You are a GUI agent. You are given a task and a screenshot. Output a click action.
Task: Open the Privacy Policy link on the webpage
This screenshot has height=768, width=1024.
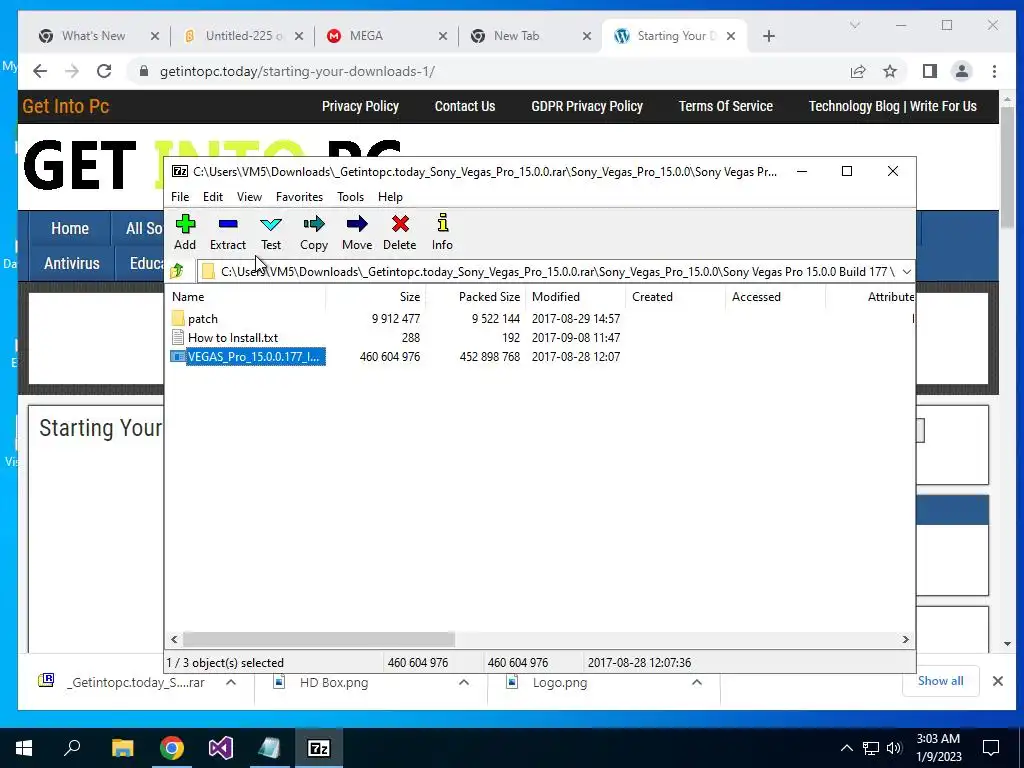click(x=360, y=106)
